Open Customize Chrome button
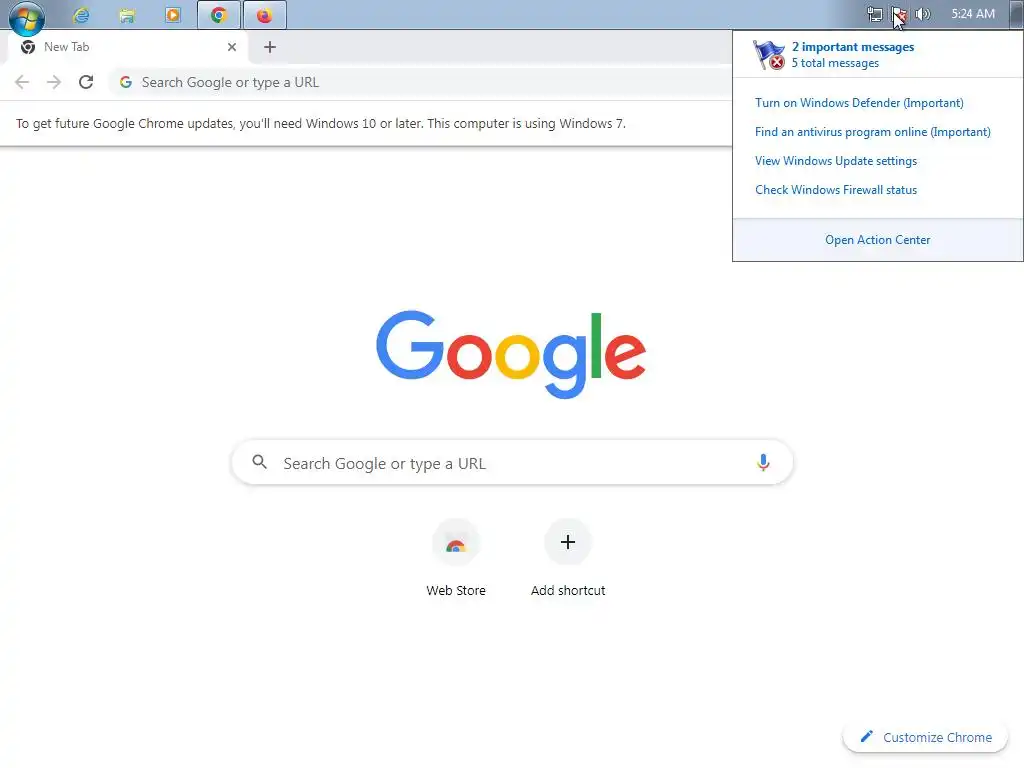 [x=926, y=737]
